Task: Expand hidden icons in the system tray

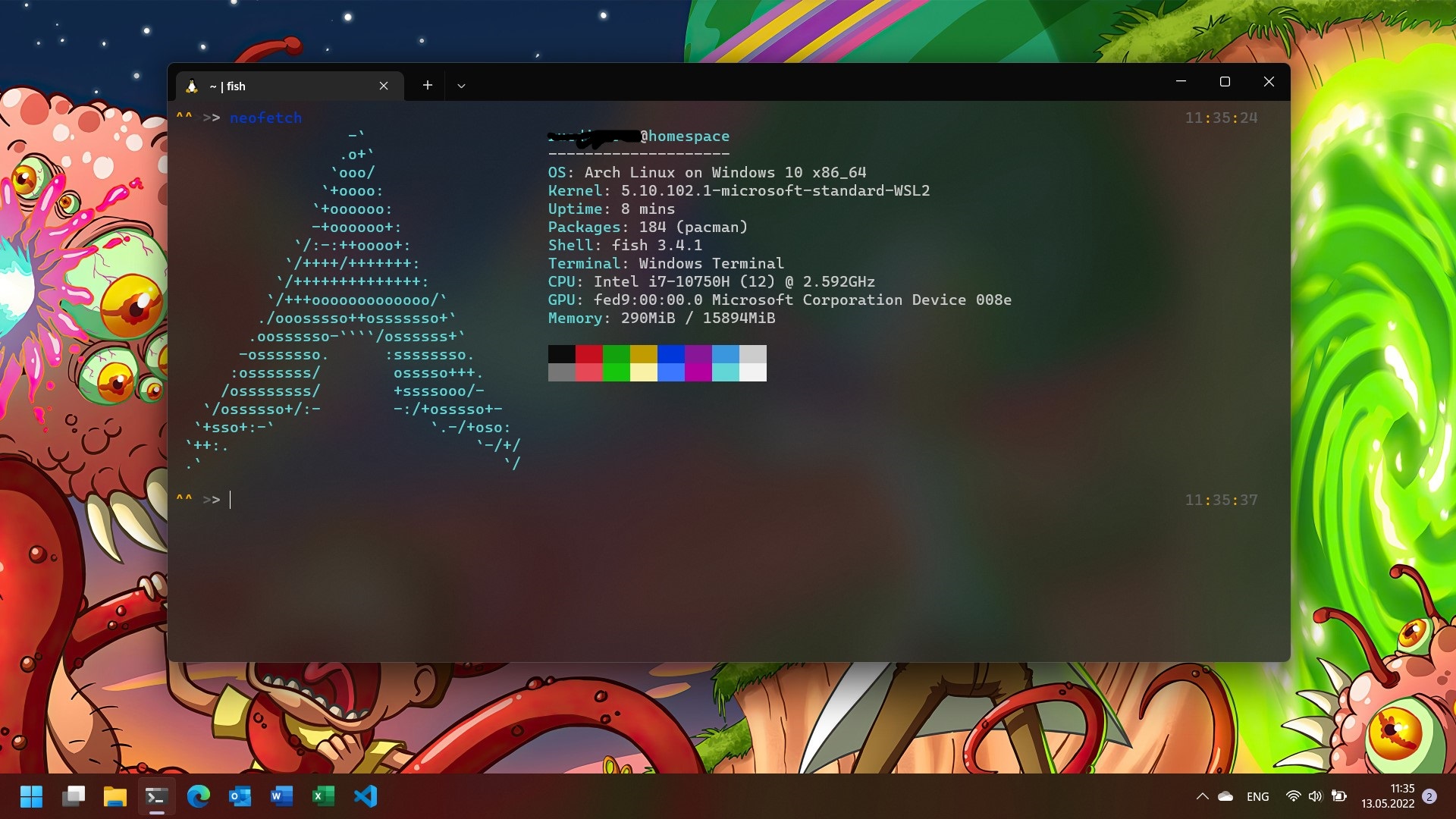Action: 1203,796
